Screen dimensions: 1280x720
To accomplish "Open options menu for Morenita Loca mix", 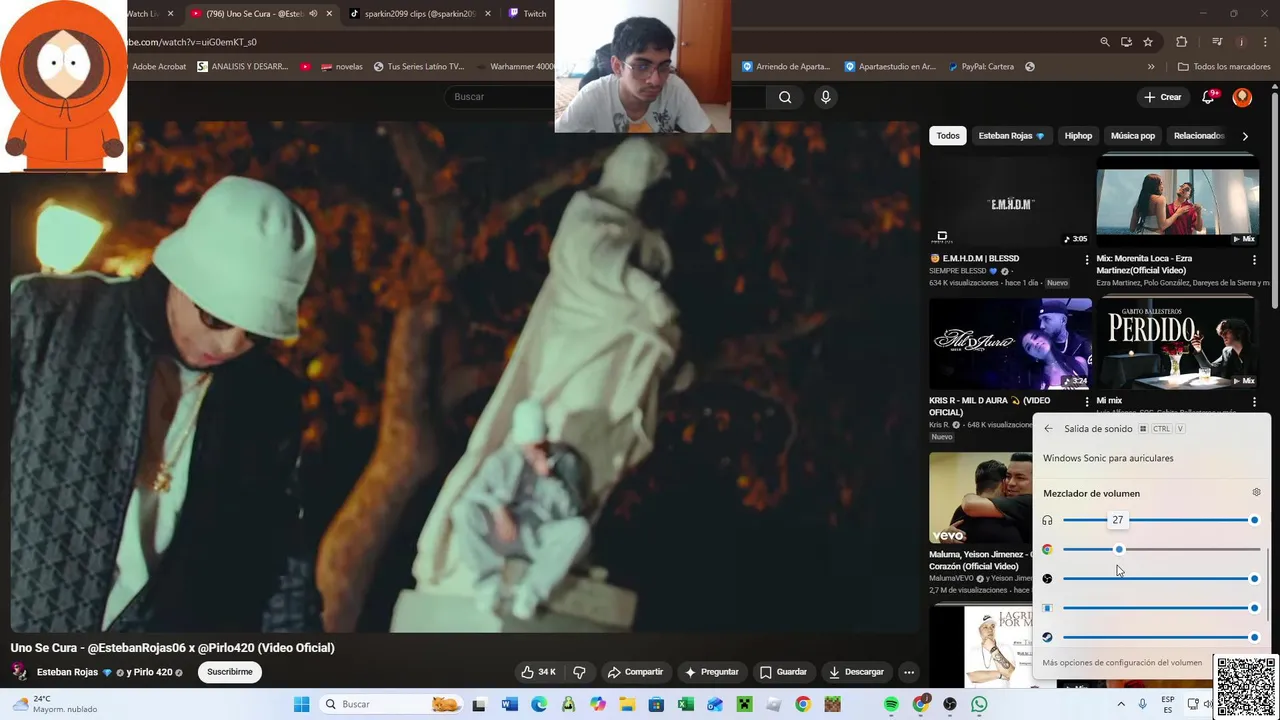I will click(x=1254, y=260).
